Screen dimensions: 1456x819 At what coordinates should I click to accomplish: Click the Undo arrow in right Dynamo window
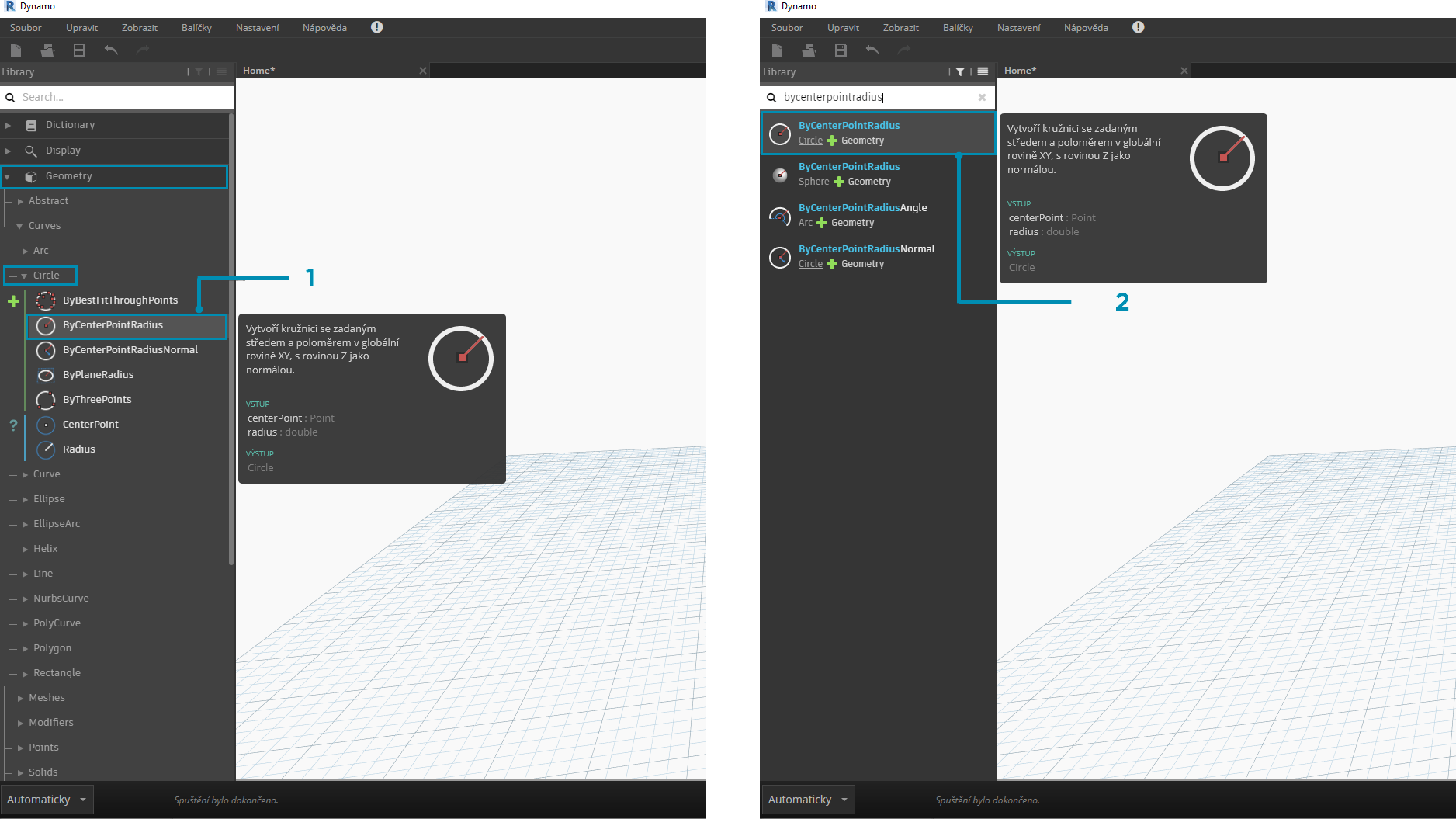[x=872, y=50]
